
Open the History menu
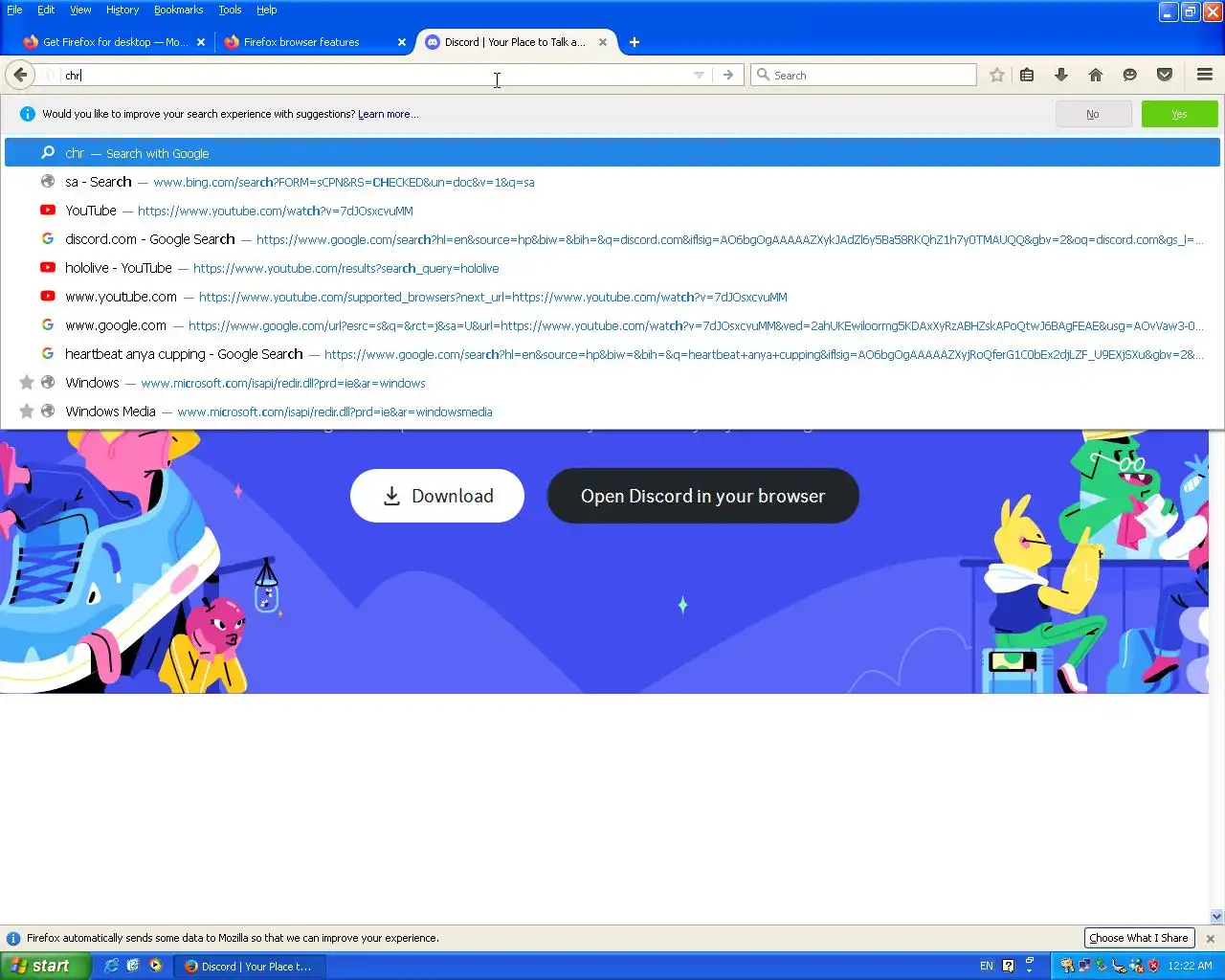pos(122,10)
